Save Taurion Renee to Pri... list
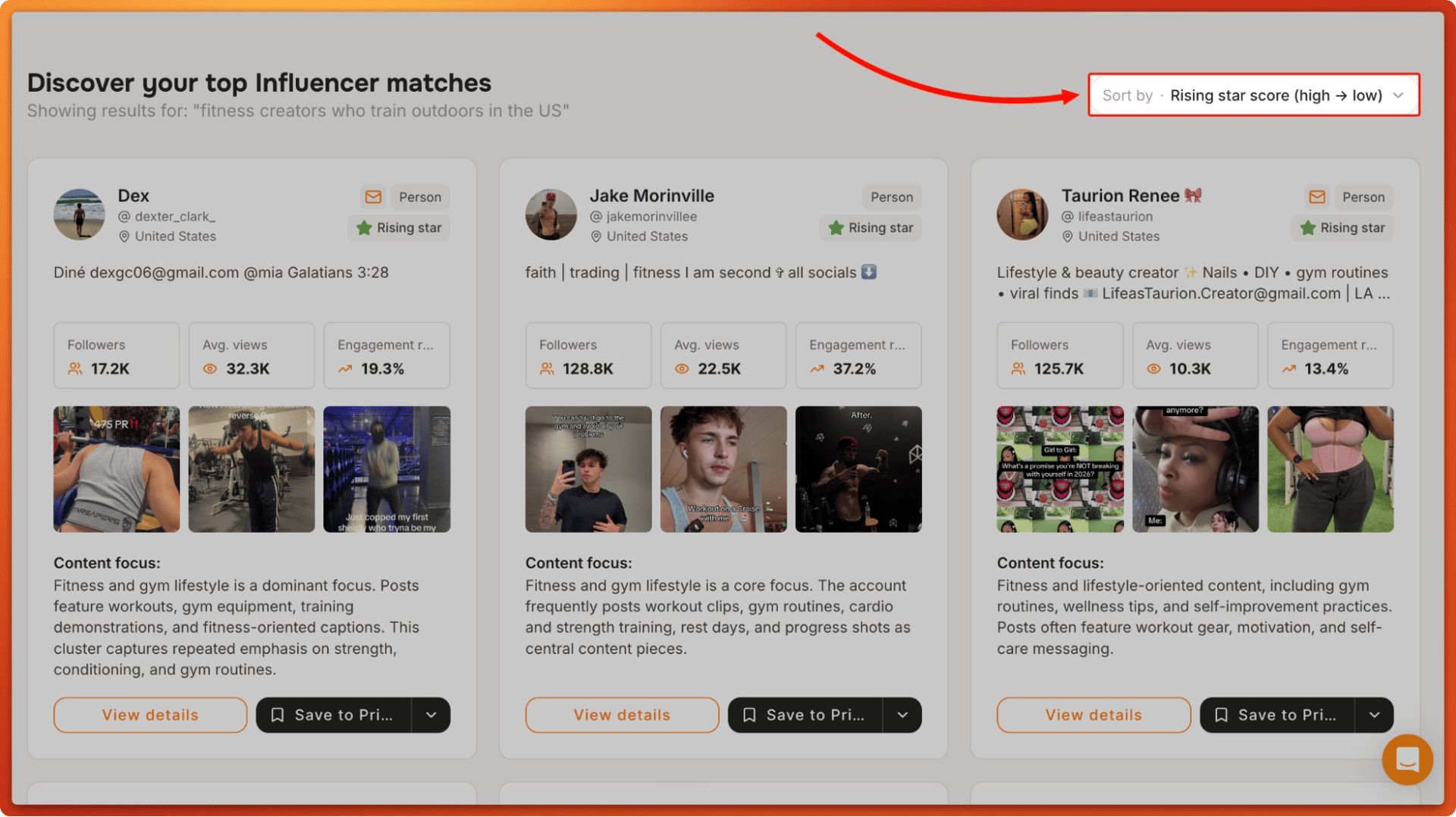Screen dimensions: 1456x817 click(x=1277, y=715)
